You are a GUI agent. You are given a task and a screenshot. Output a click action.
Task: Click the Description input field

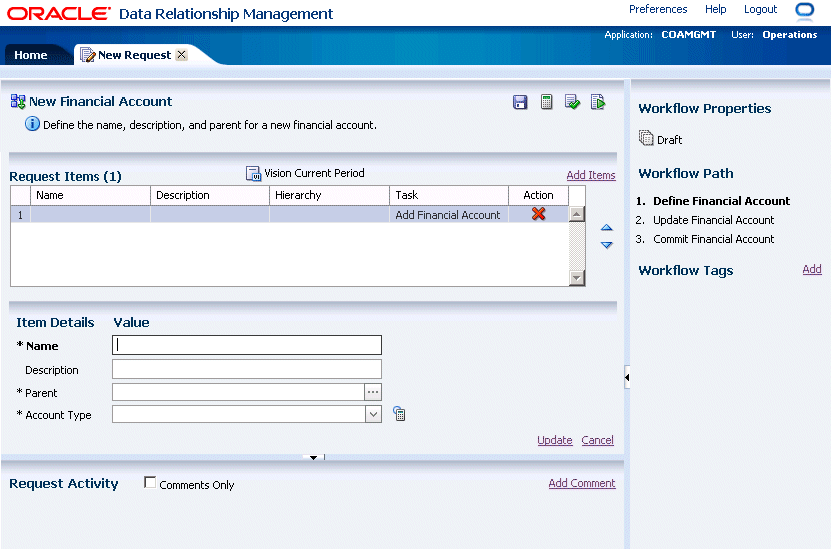coord(247,369)
